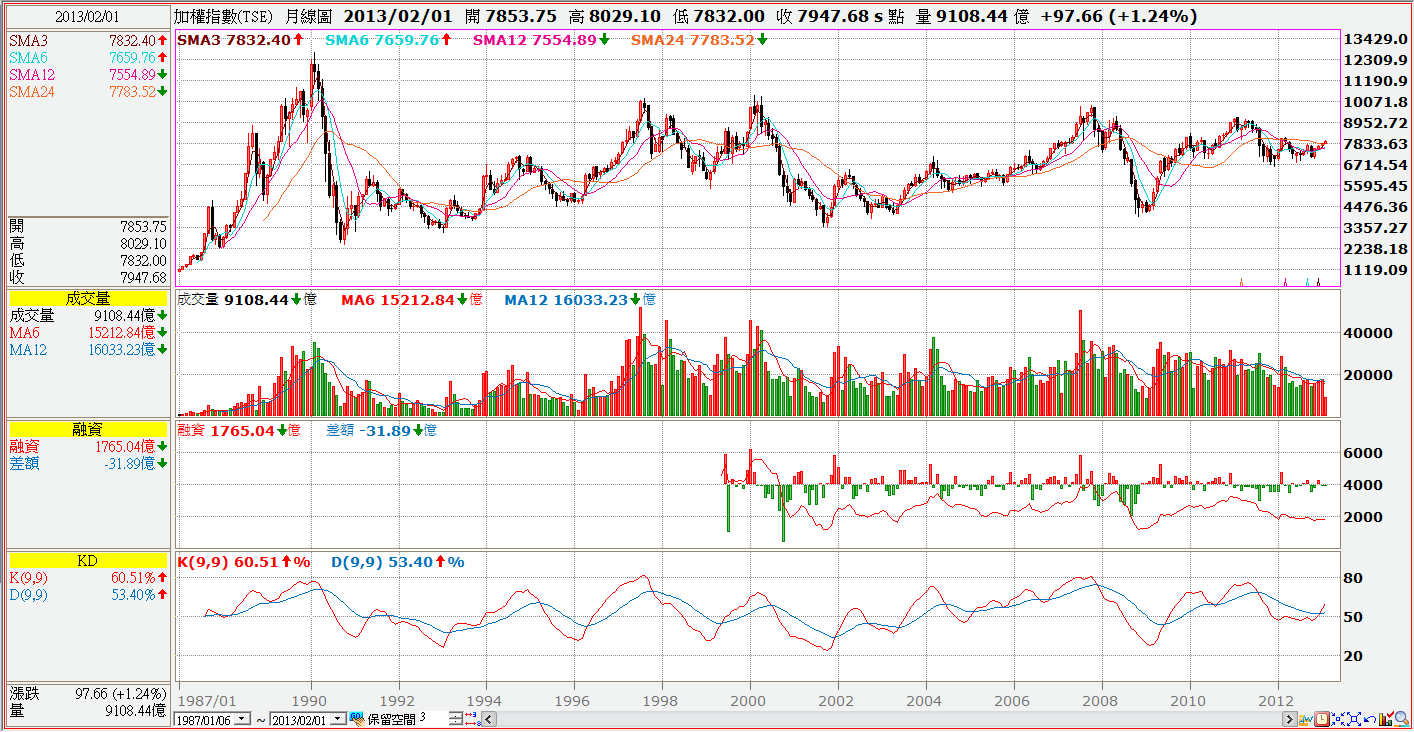1414x732 pixels.
Task: Click the chart legend SMA12 7554.89 label
Action: coord(541,40)
